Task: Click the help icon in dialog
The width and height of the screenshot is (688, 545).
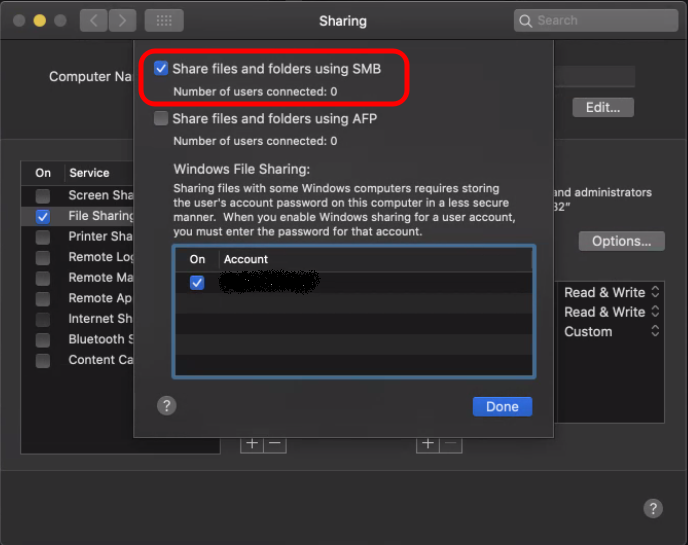Action: [x=167, y=405]
